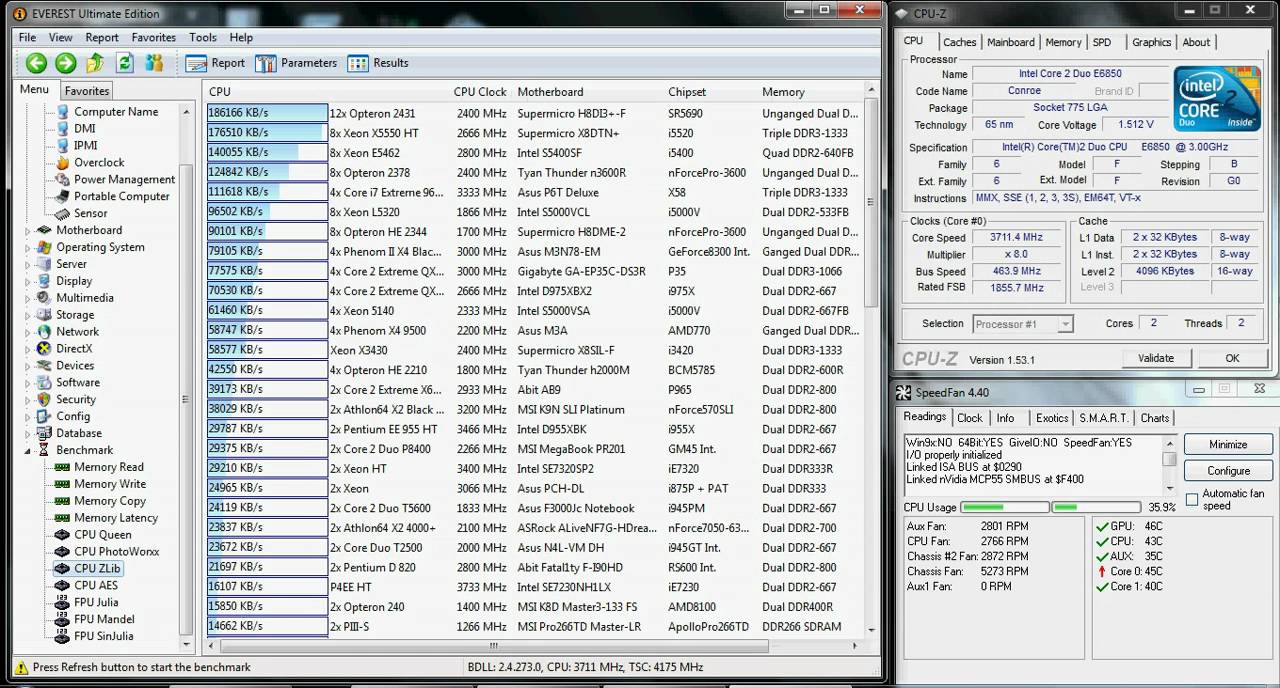
Task: Click Minimize button in SpeedFan
Action: point(1228,444)
